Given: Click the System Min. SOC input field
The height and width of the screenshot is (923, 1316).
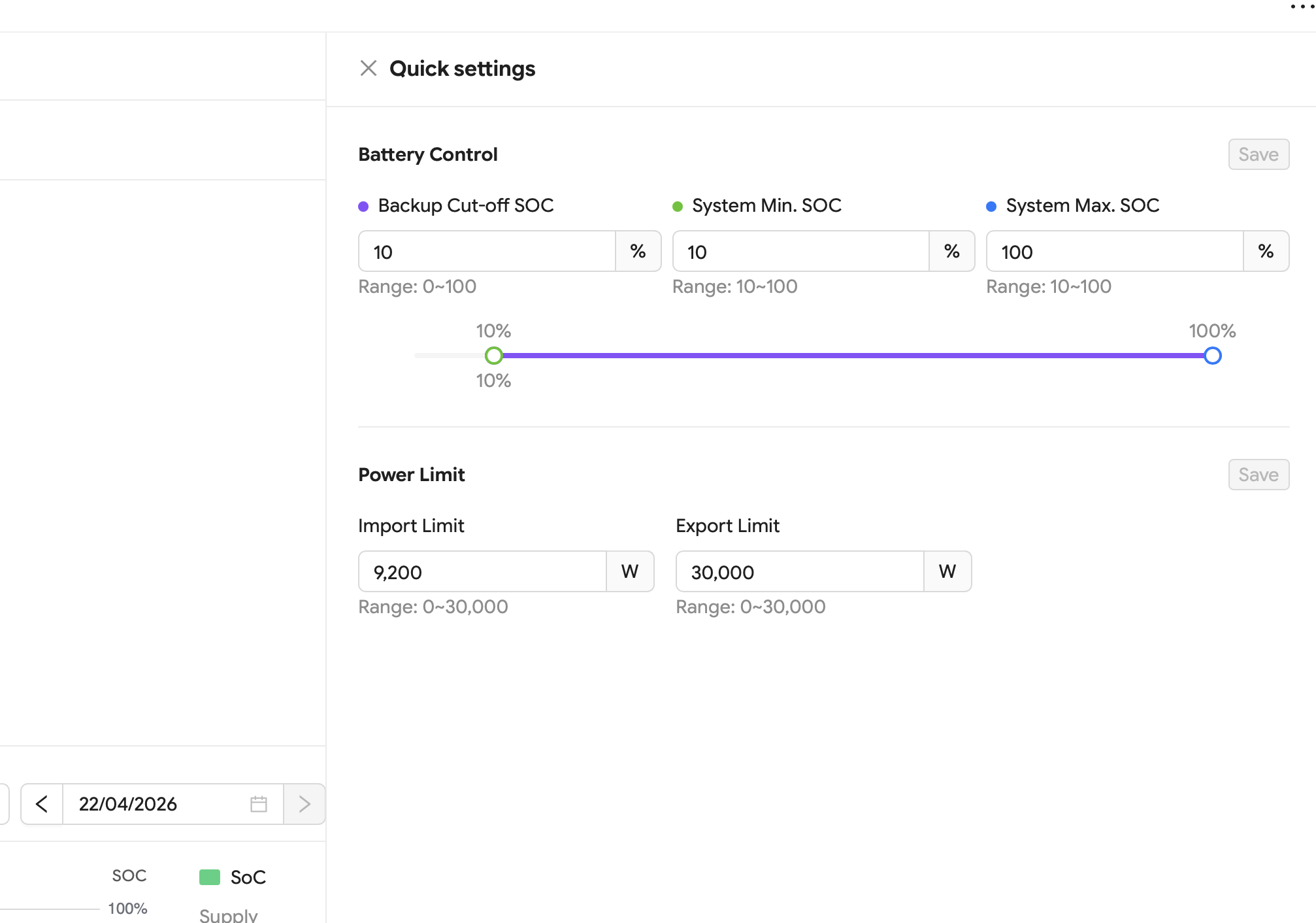Looking at the screenshot, I should click(800, 252).
